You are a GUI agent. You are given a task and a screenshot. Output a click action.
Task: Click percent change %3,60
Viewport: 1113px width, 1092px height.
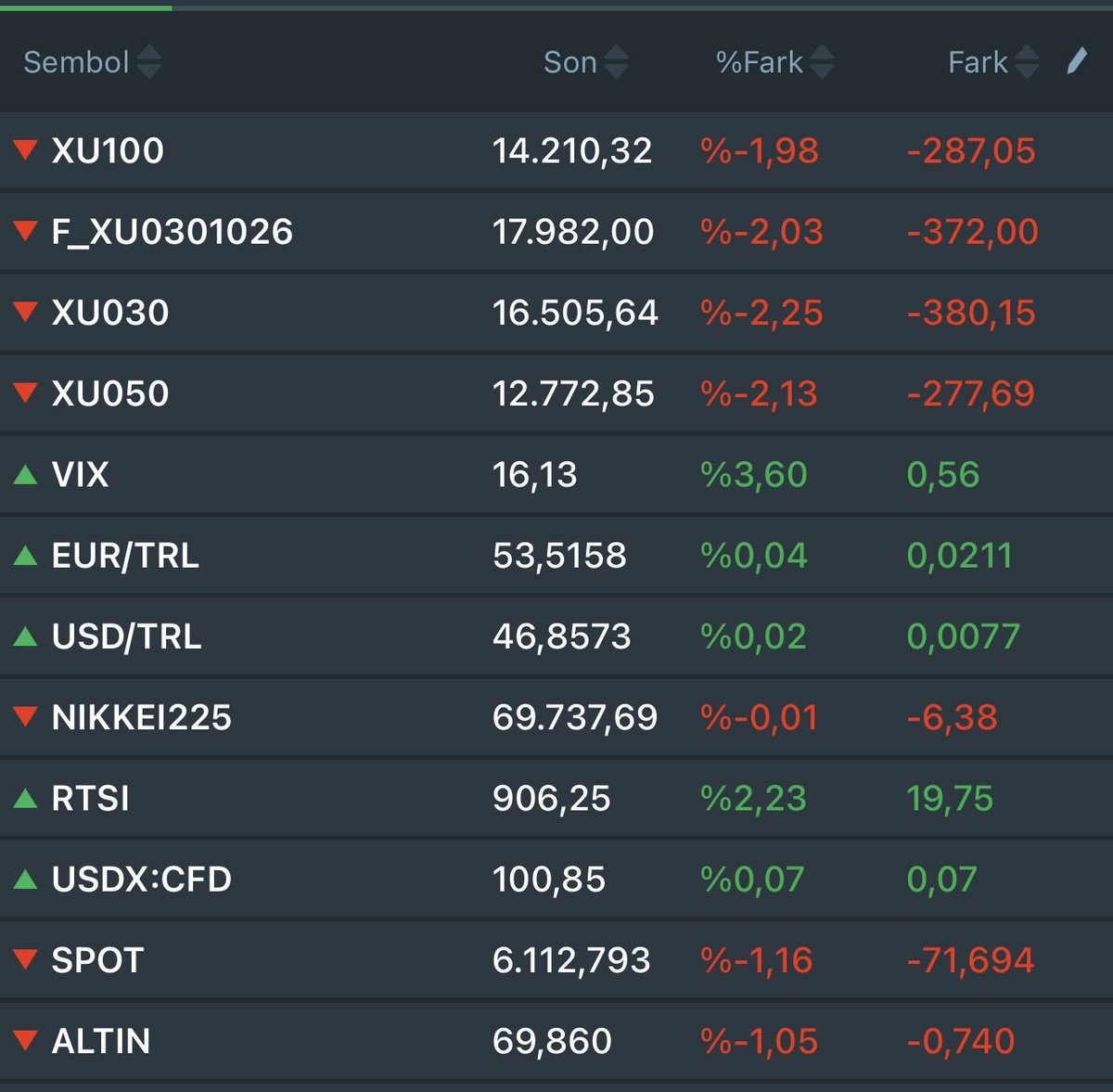click(753, 474)
